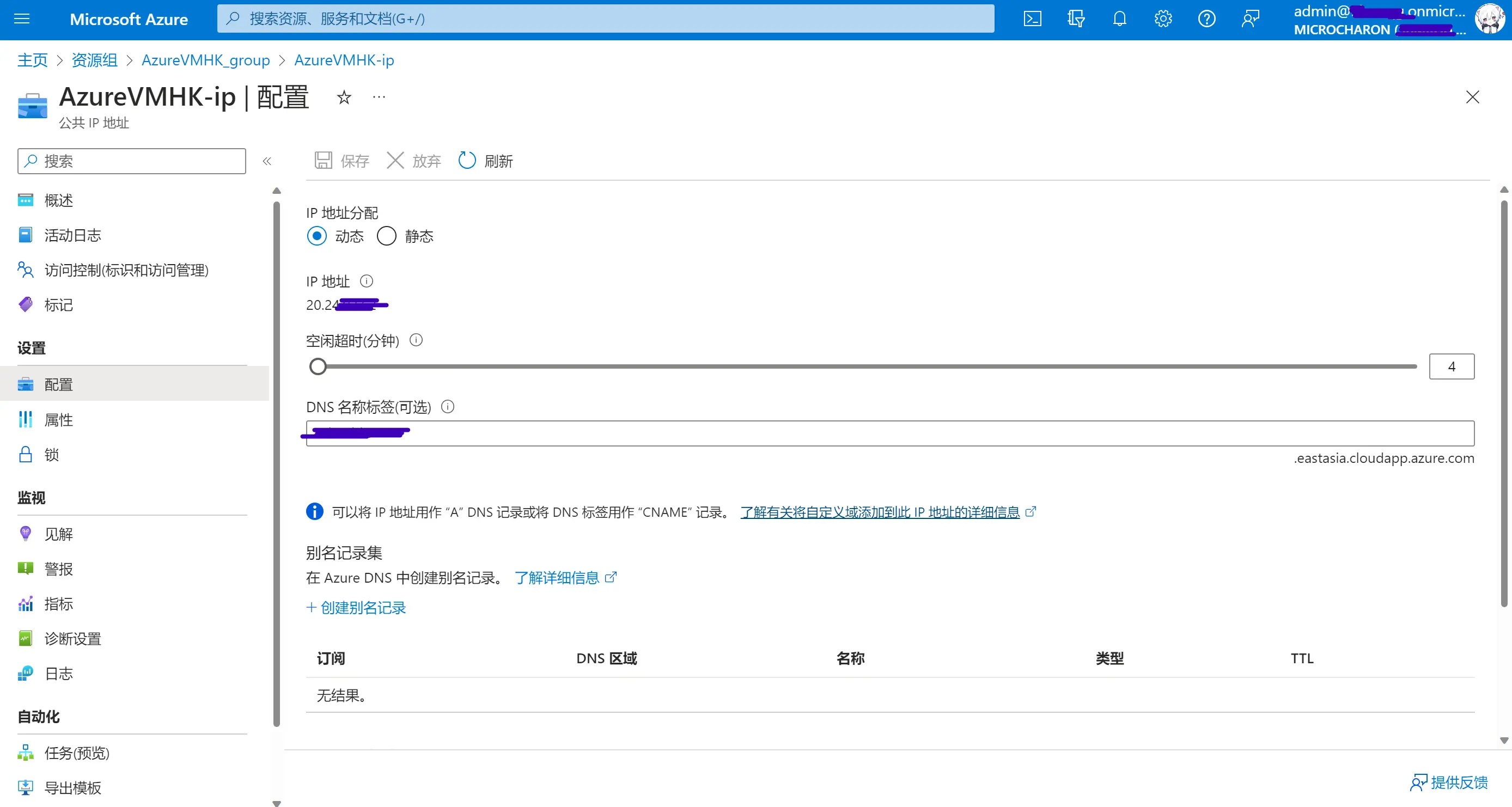1512x807 pixels.
Task: Open the feedback icon in header
Action: (x=1250, y=19)
